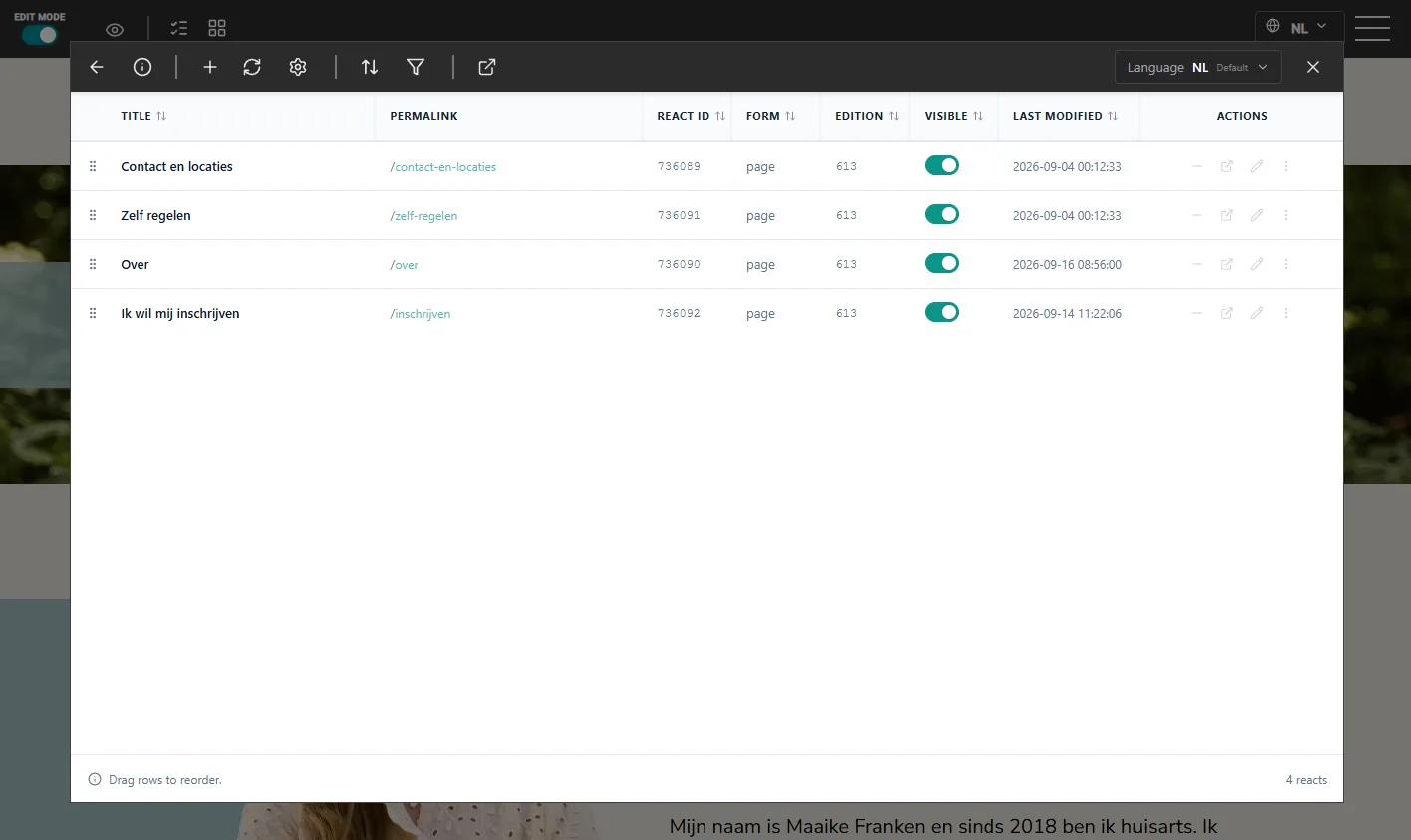Click the date 2026-09-14 11:22:06
This screenshot has height=840, width=1411.
[x=1067, y=313]
